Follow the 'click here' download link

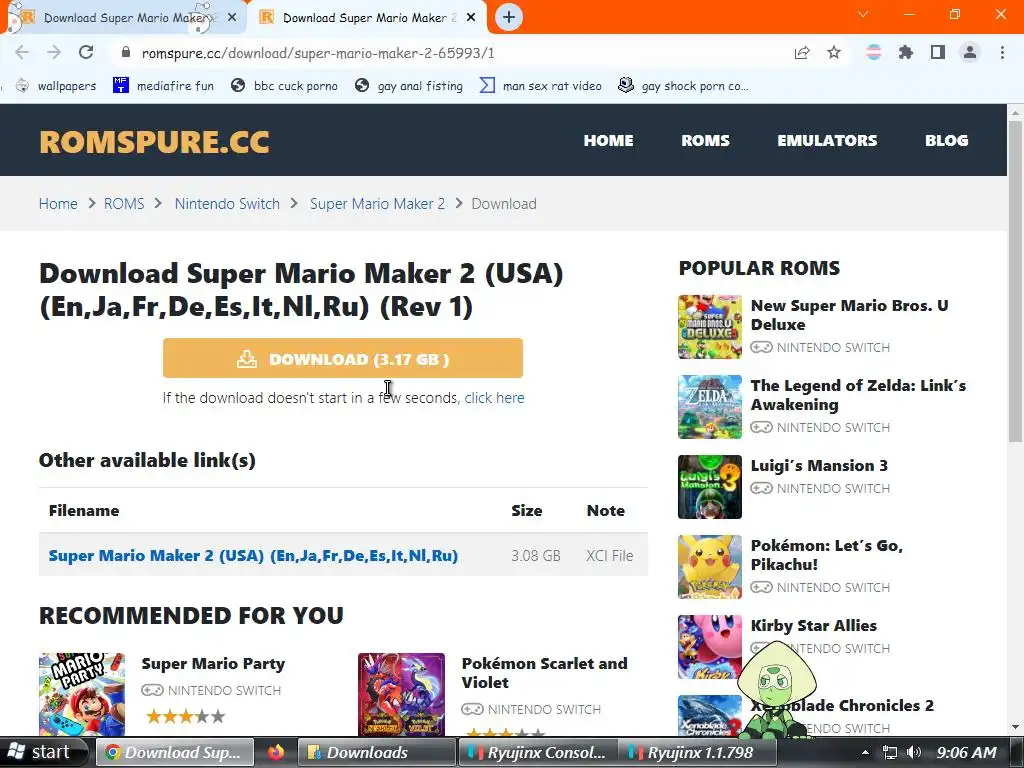coord(494,398)
